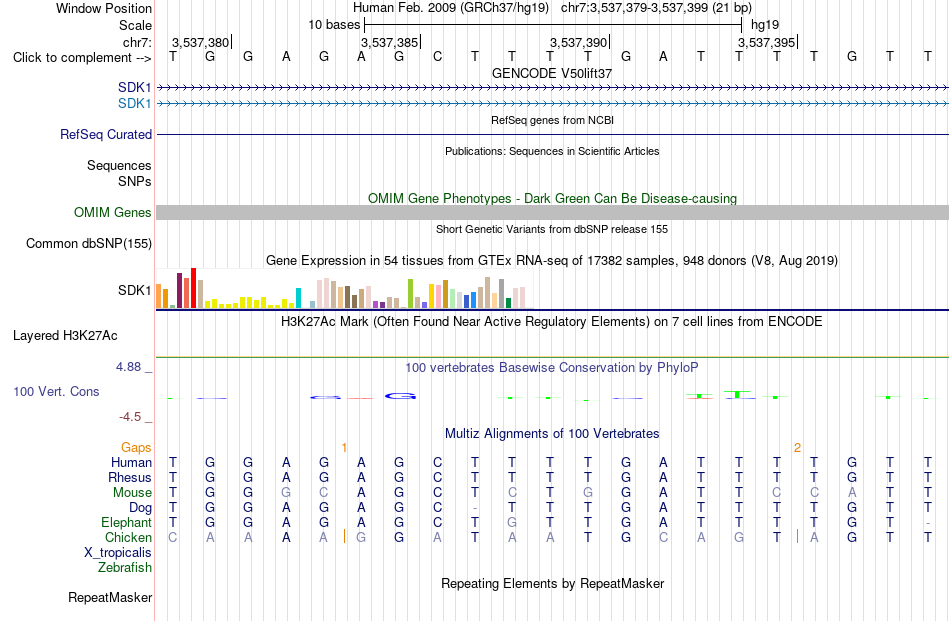Open the Layered H3K27Ac track label
This screenshot has height=621, width=950.
[x=65, y=336]
